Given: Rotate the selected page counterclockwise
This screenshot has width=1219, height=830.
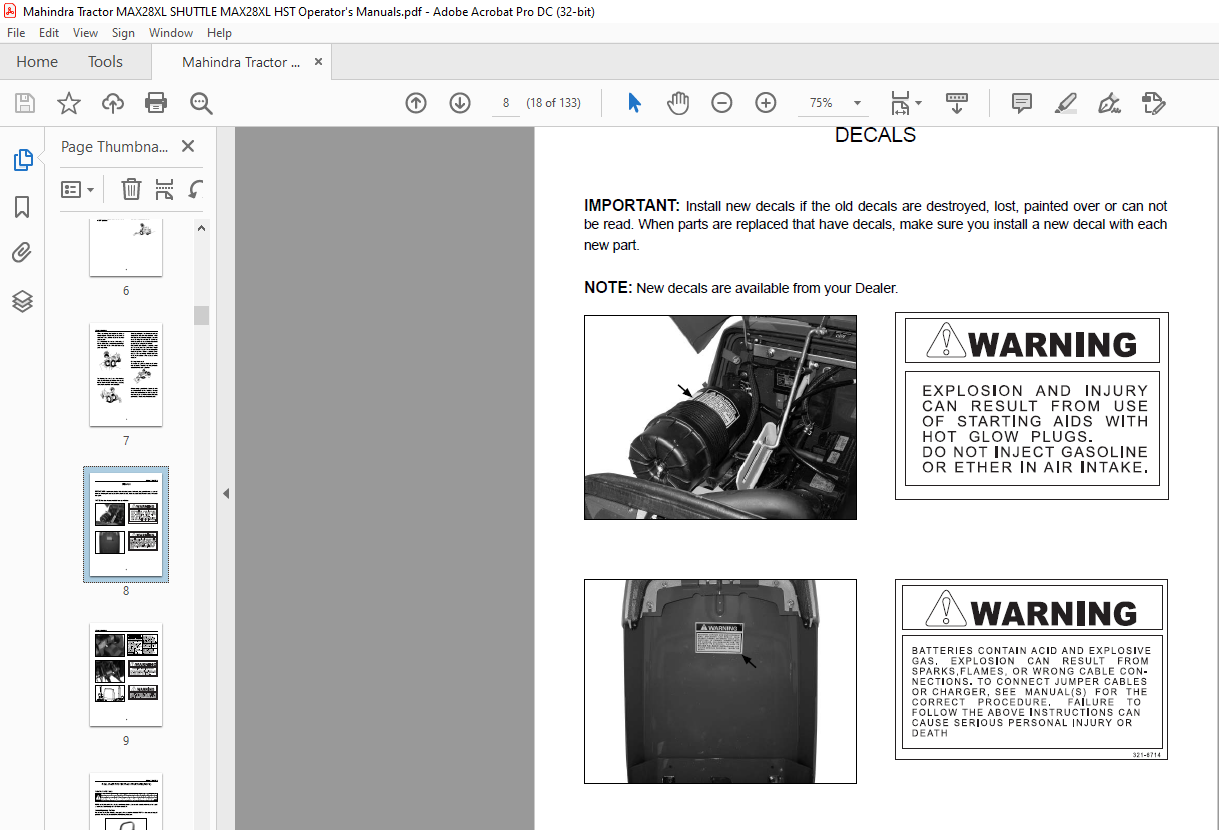Looking at the screenshot, I should click(196, 189).
